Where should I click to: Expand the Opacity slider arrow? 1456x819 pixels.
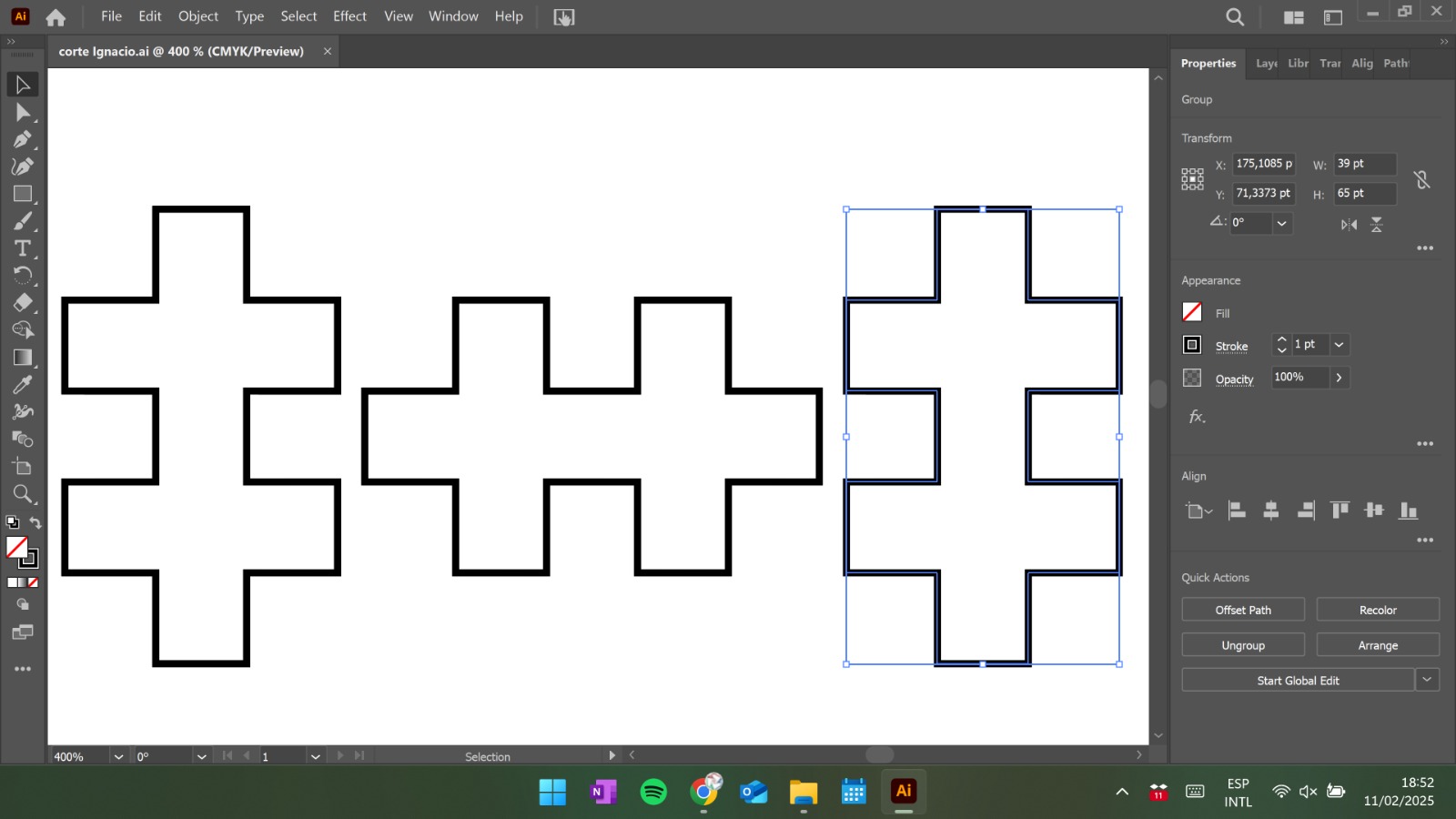1339,378
